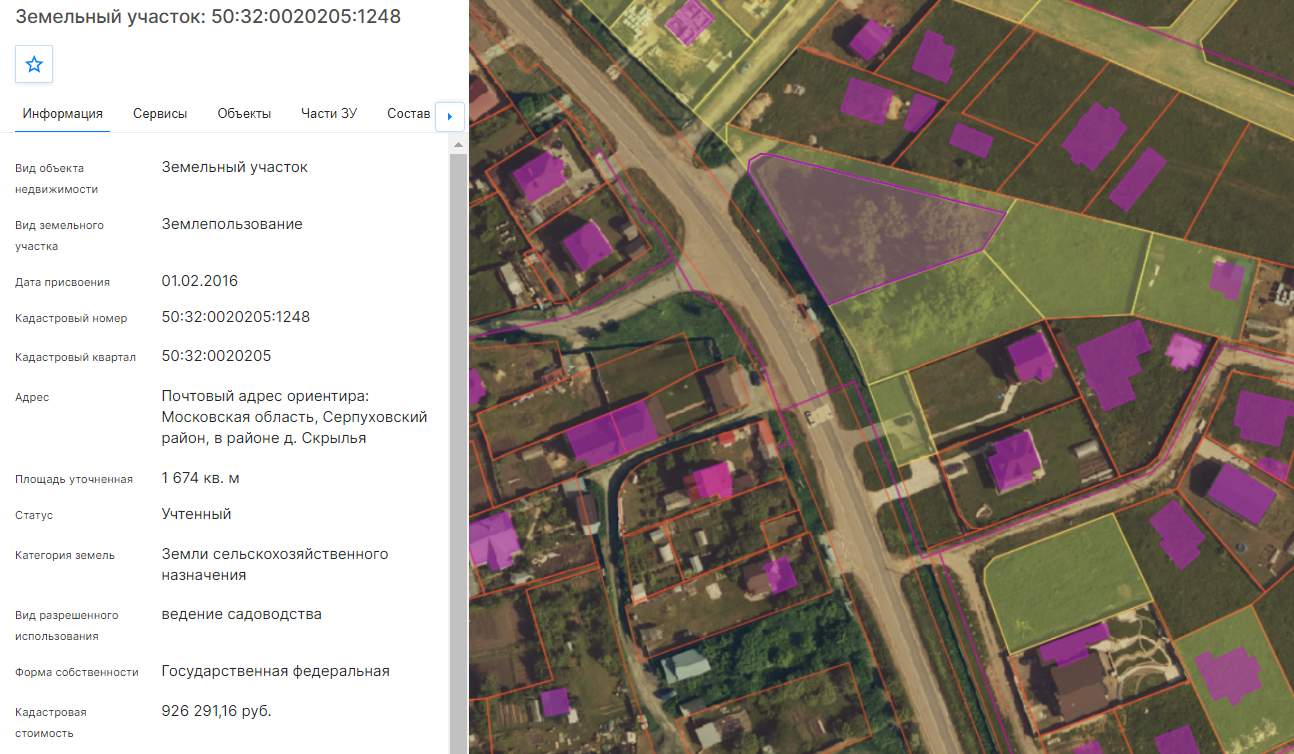Open the Объекты tab
The height and width of the screenshot is (754, 1294).
[x=244, y=114]
